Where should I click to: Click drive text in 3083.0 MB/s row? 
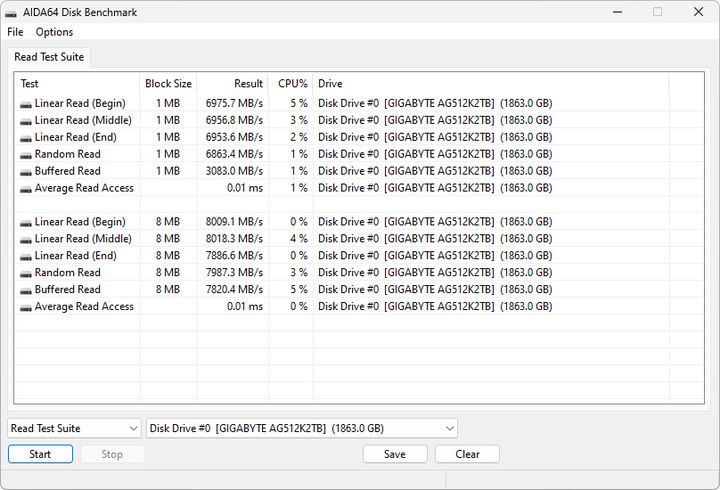[x=435, y=171]
